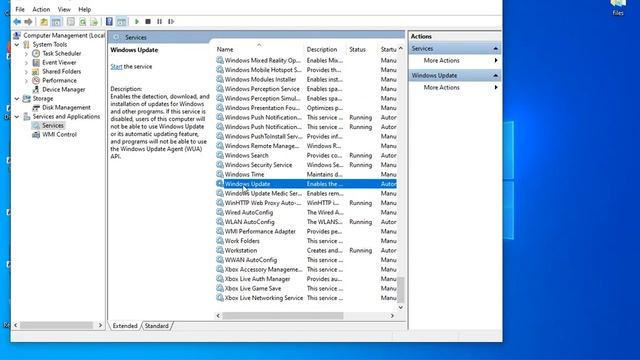Select Windows Security Service row
This screenshot has width=640, height=360.
(x=306, y=165)
